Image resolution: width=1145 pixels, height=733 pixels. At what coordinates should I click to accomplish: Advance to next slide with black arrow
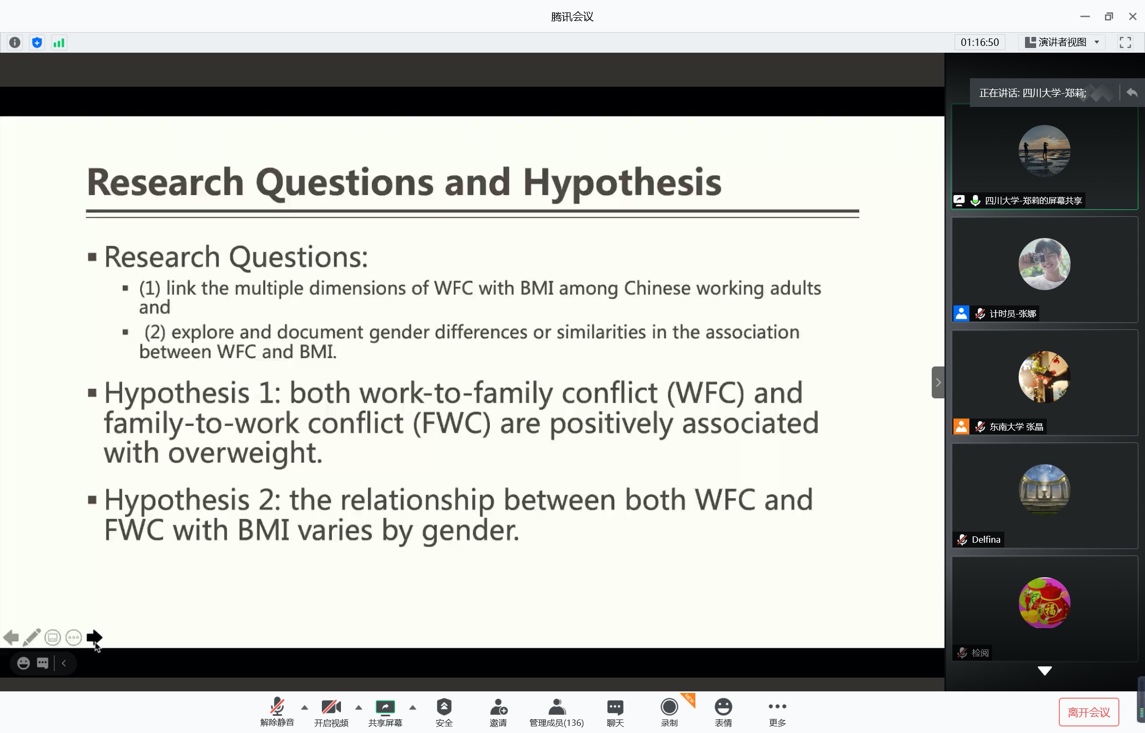click(x=95, y=637)
